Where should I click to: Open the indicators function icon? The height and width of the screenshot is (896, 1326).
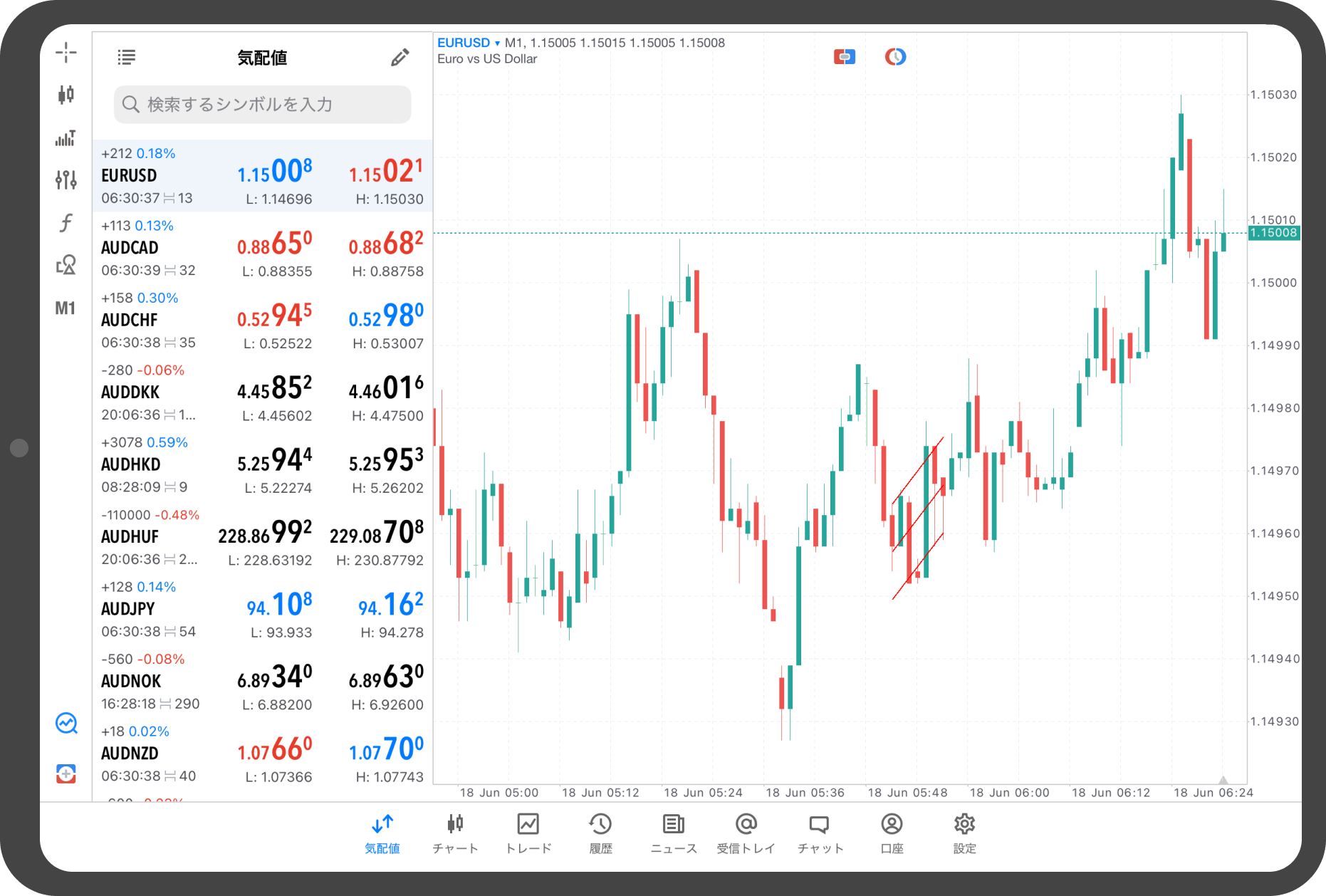66,222
